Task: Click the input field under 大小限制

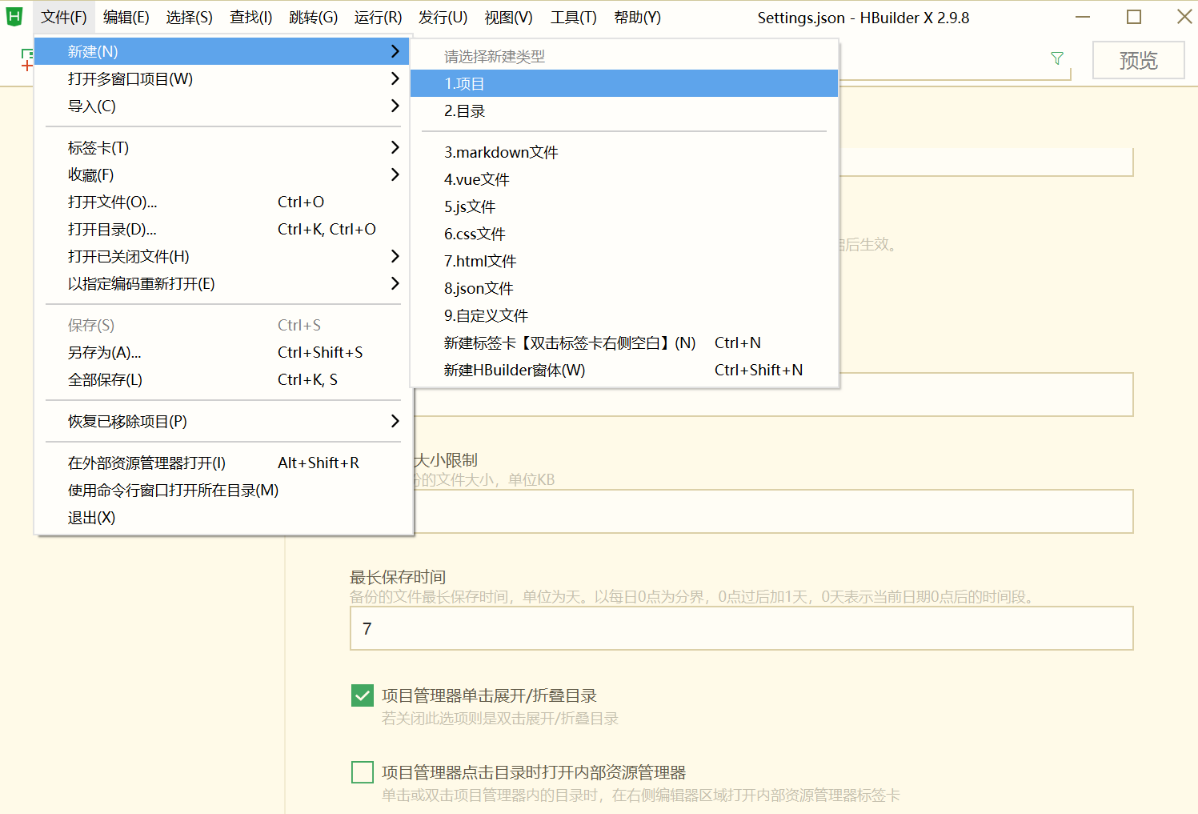Action: tap(773, 511)
